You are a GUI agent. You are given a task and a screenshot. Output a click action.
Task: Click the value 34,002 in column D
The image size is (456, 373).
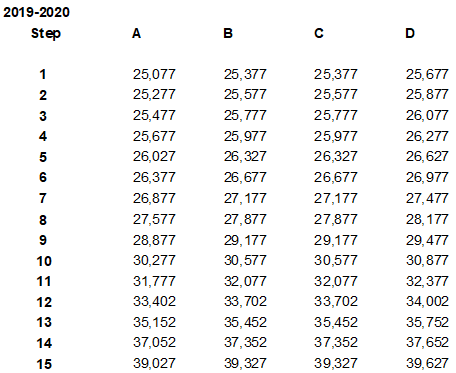[x=427, y=302]
